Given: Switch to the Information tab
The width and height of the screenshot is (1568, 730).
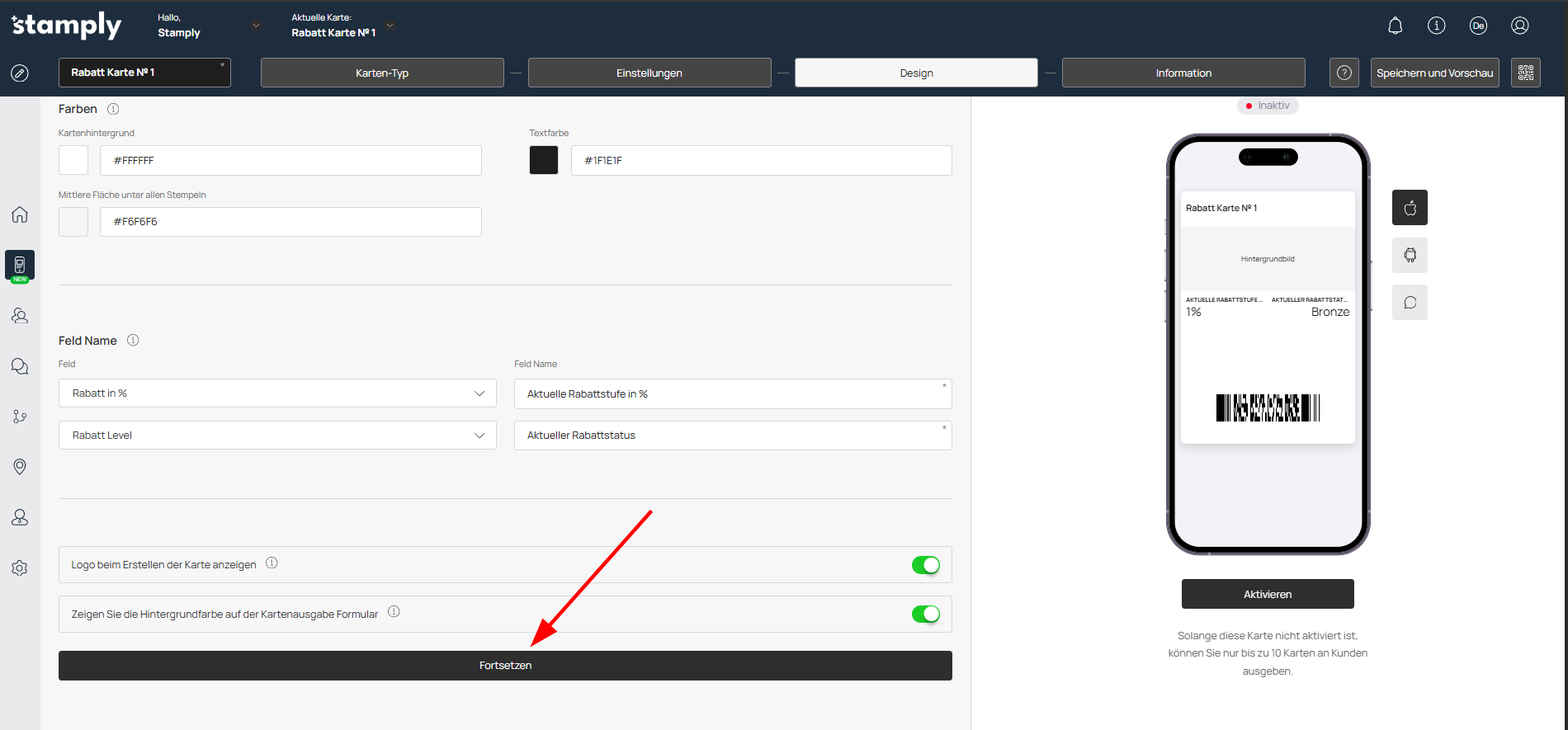Looking at the screenshot, I should pos(1183,73).
